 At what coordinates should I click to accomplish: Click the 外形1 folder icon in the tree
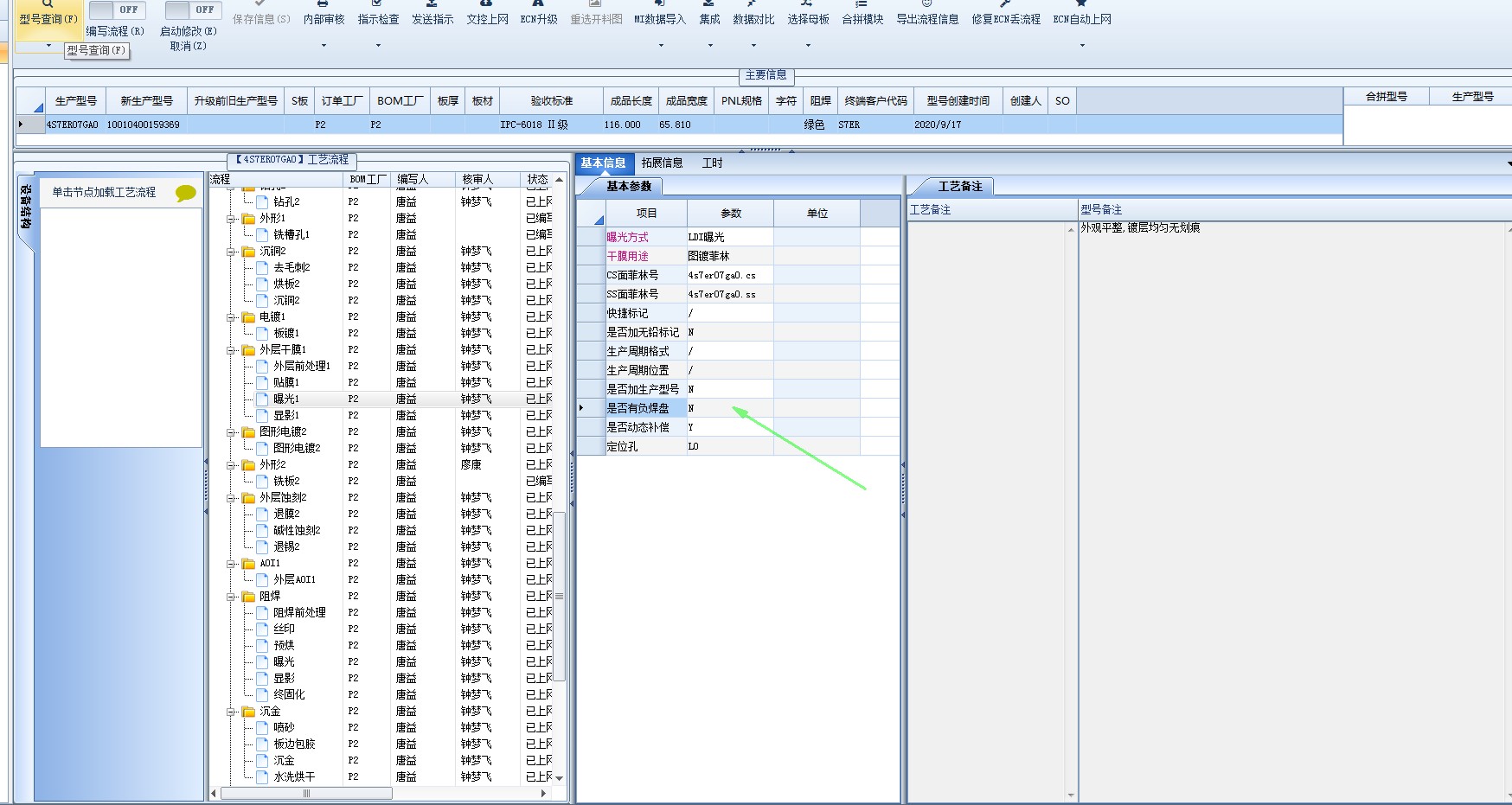pyautogui.click(x=249, y=219)
